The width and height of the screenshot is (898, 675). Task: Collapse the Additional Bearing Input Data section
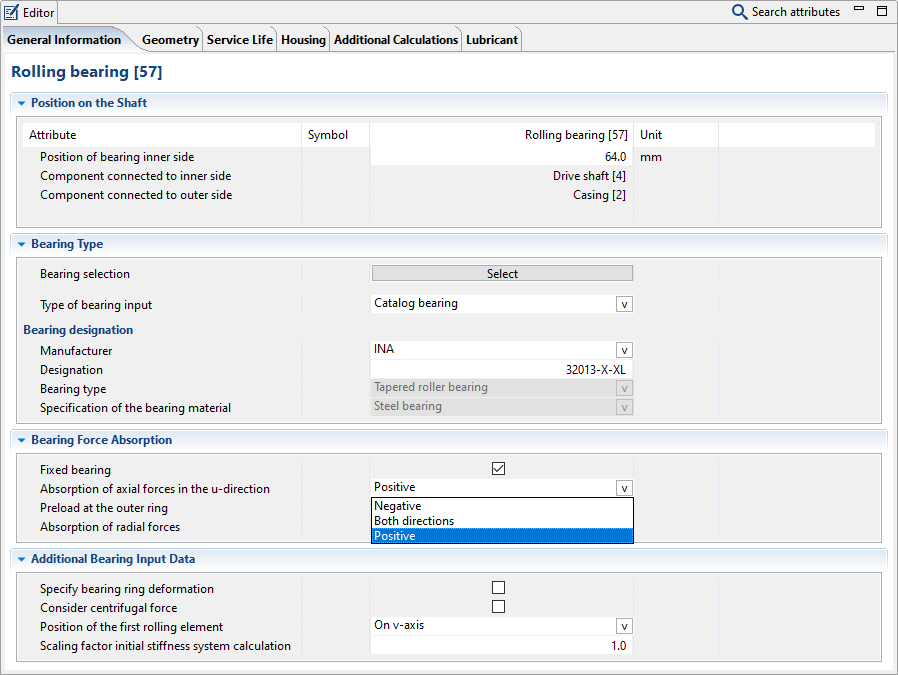coord(21,559)
